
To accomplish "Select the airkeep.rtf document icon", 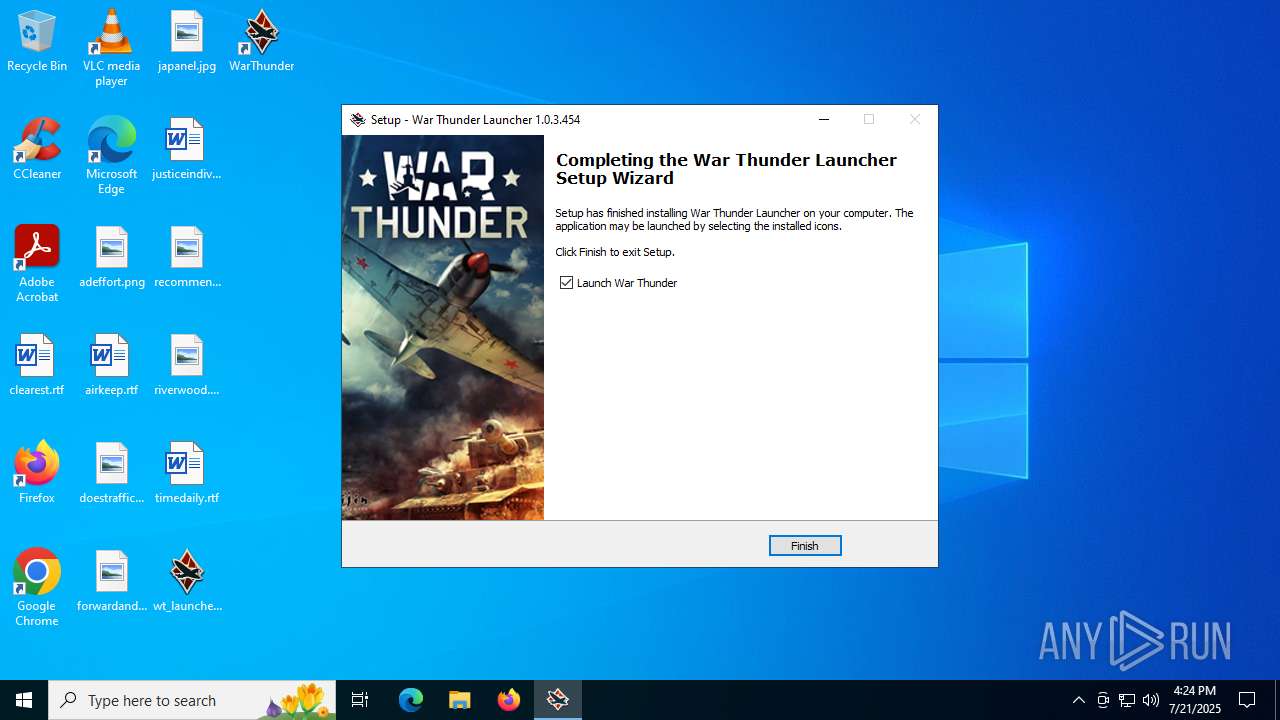I will pos(111,366).
